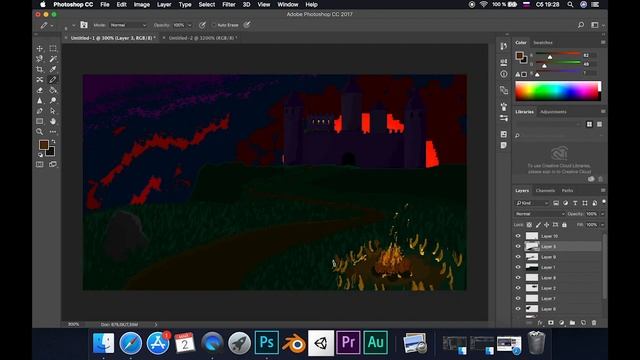This screenshot has width=640, height=360.
Task: Open the Color panel flyout menu
Action: click(603, 42)
